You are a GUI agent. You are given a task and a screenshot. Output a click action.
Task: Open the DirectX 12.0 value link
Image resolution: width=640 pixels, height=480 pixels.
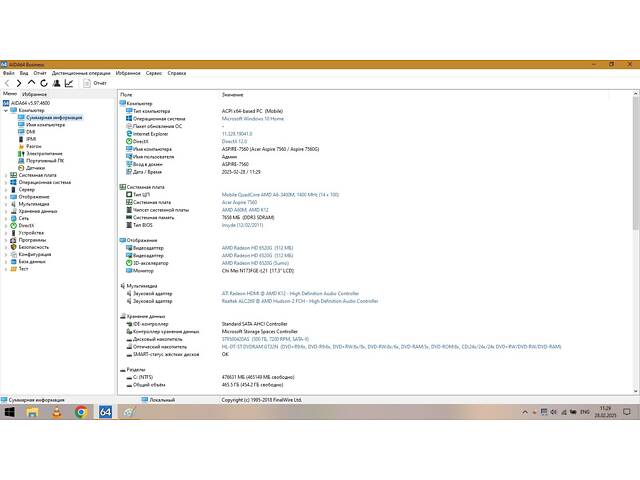tap(234, 142)
